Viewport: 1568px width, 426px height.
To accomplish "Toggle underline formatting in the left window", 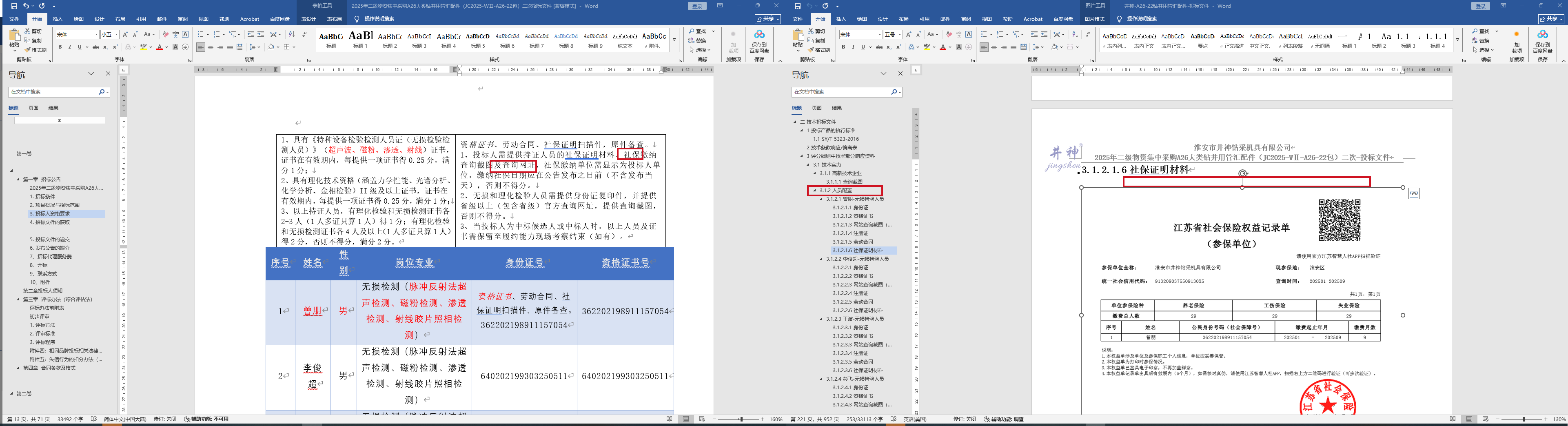I will [x=79, y=47].
